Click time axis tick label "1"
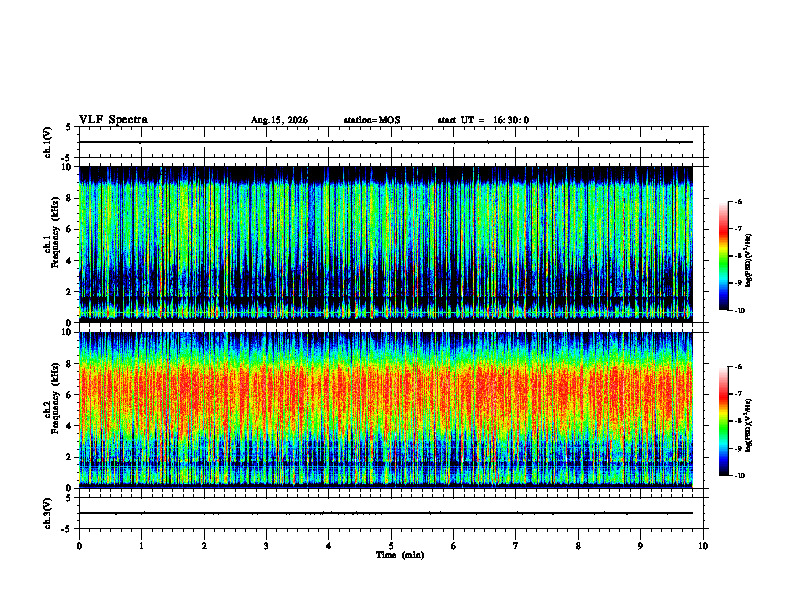 [141, 546]
